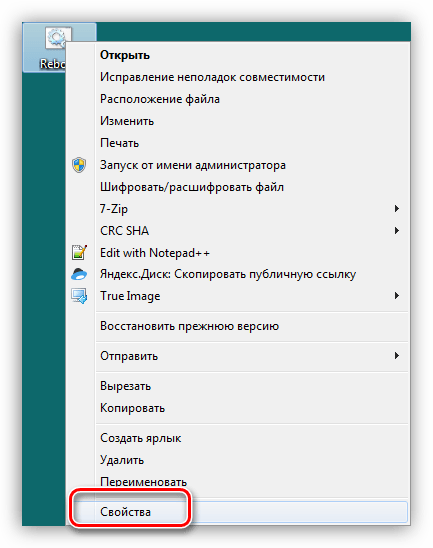Click the UAC shield icon beside Запуск от имени администратора
The width and height of the screenshot is (433, 548).
(79, 165)
